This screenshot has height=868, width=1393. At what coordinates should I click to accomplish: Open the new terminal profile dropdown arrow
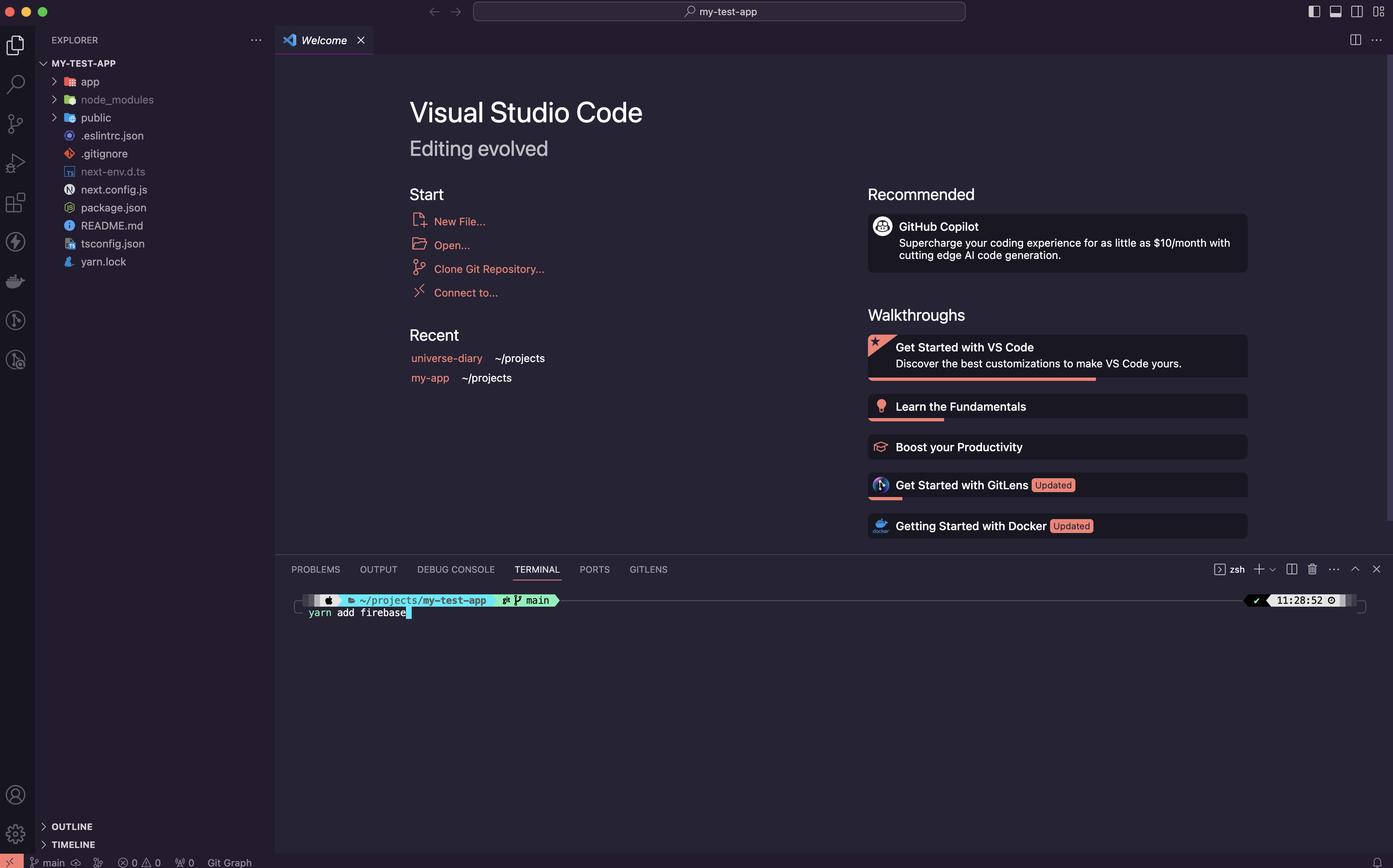pos(1272,569)
